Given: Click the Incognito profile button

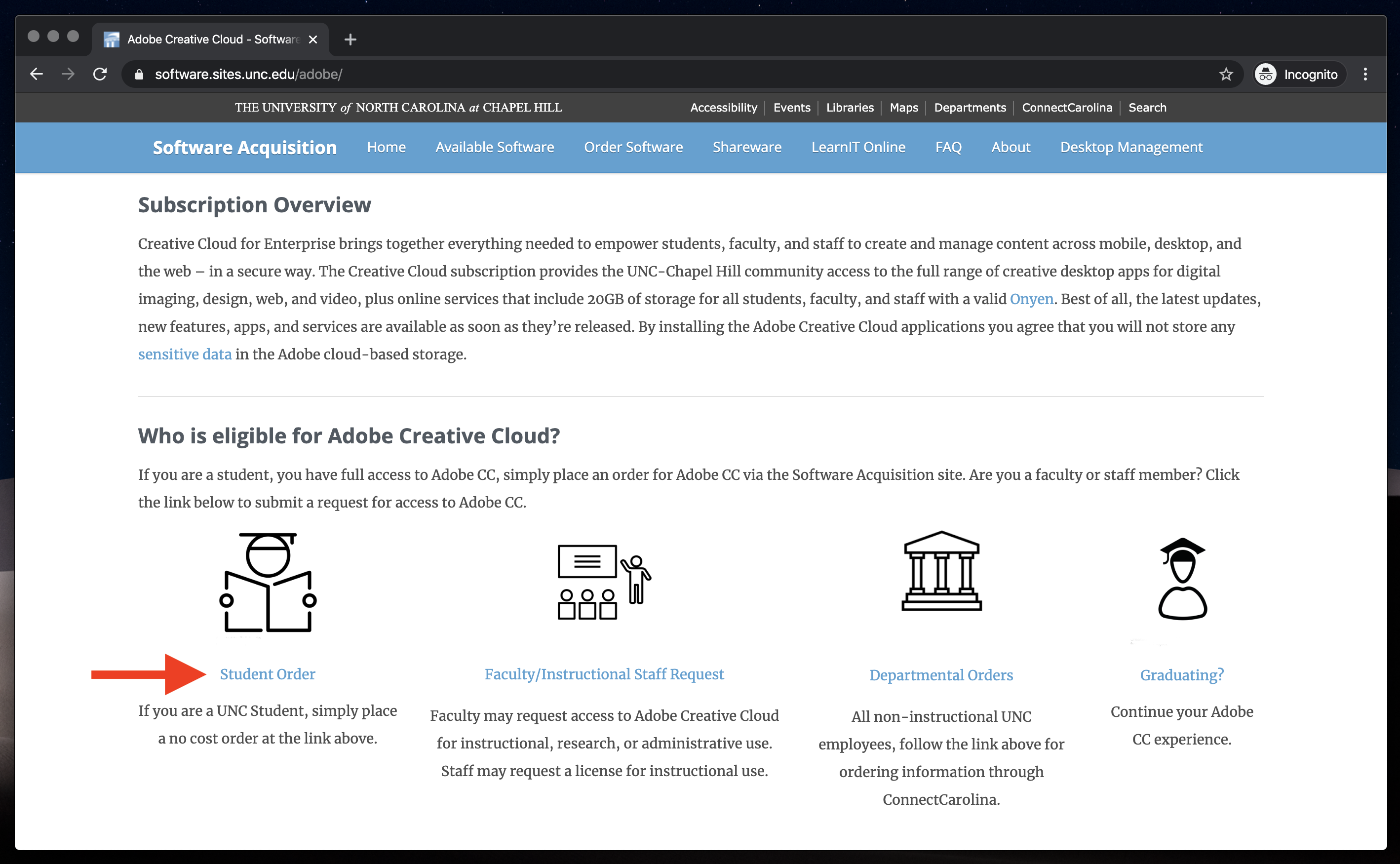Looking at the screenshot, I should coord(1299,74).
